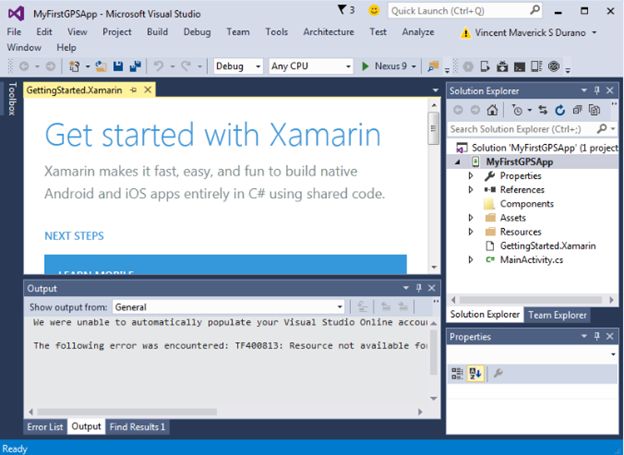Click the NEXT STEPS link
This screenshot has width=624, height=455.
pos(74,236)
